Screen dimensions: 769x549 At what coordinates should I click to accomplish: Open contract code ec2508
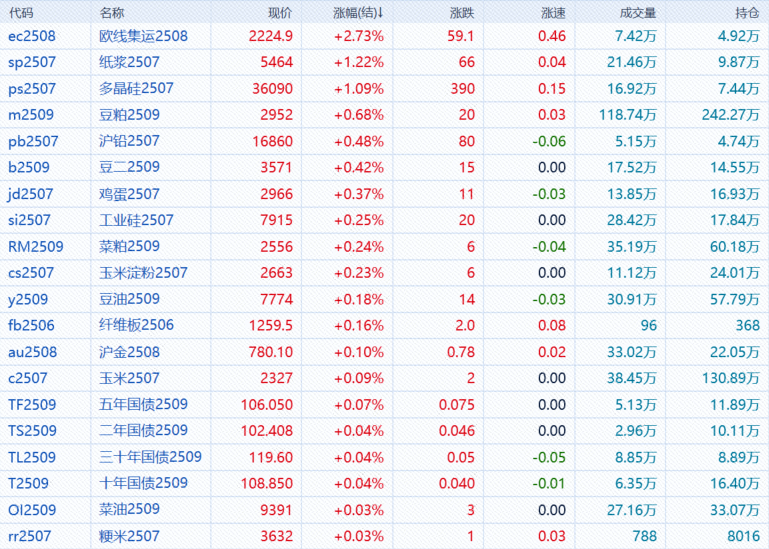[31, 36]
